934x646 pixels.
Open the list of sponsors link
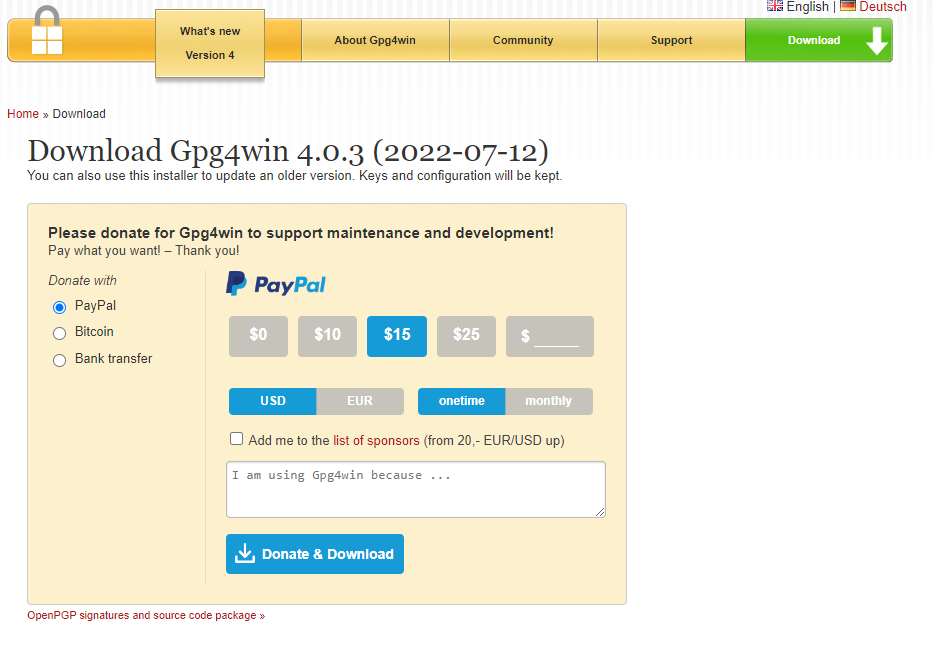click(x=376, y=441)
